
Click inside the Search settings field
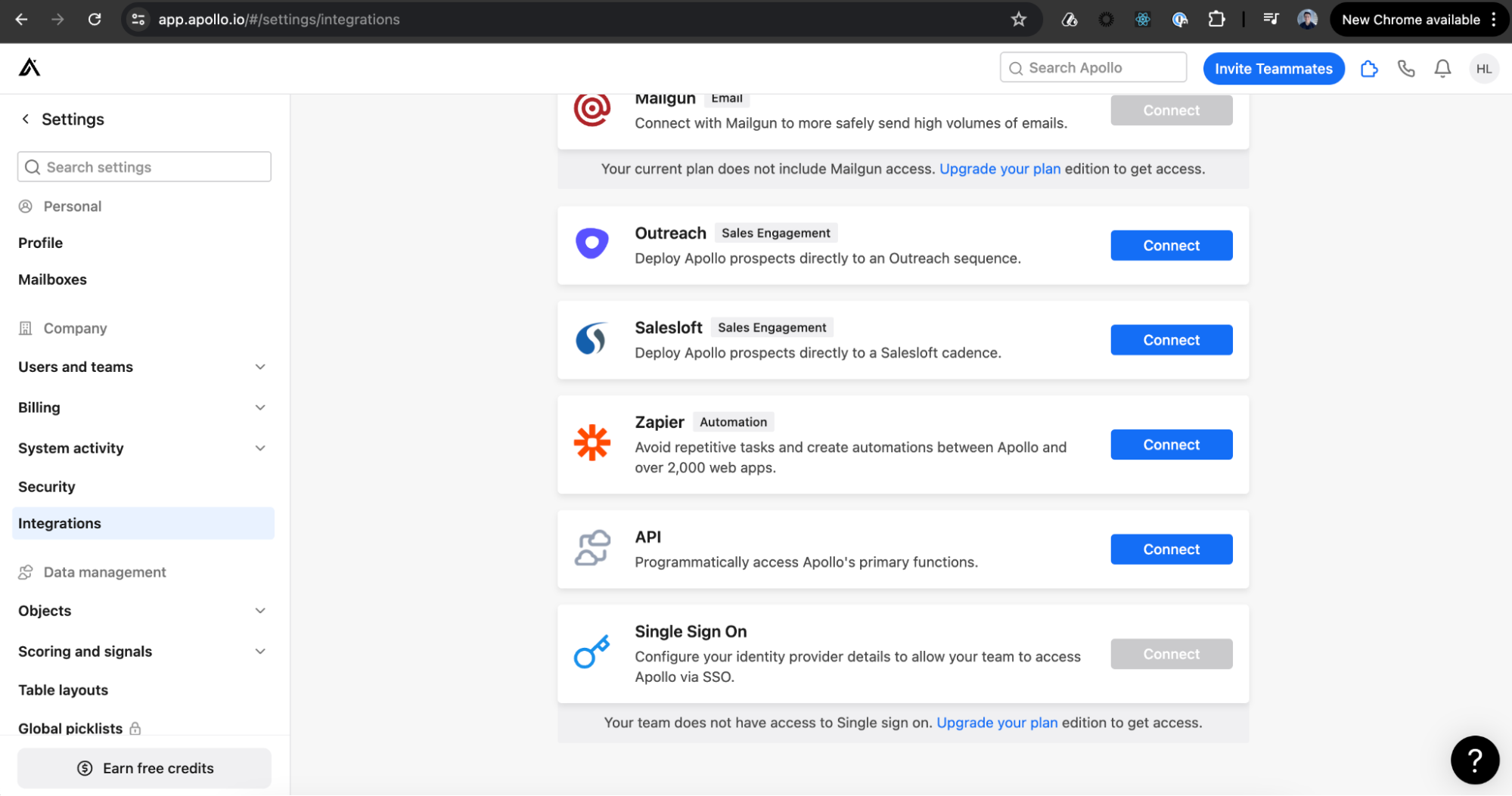point(144,166)
